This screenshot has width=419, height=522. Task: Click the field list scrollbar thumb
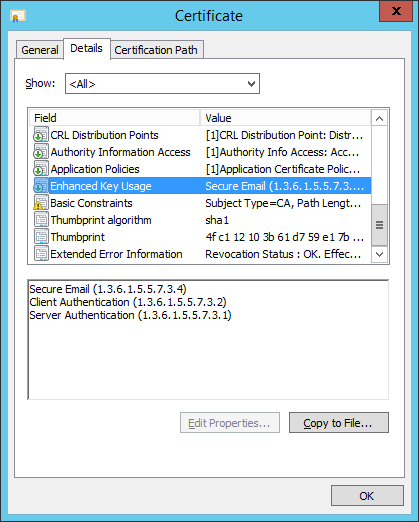click(x=379, y=225)
